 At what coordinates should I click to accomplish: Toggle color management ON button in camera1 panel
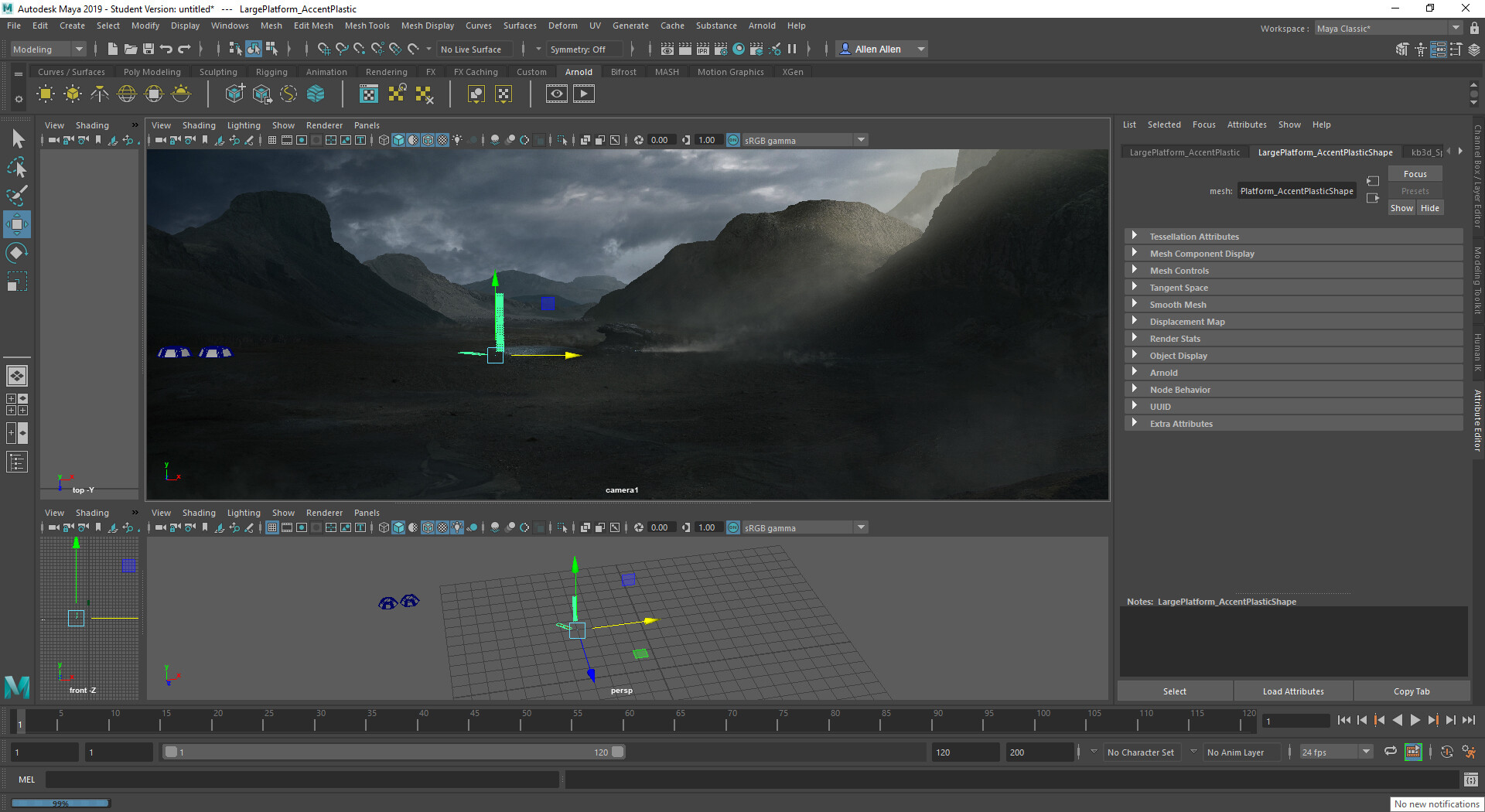[x=733, y=140]
